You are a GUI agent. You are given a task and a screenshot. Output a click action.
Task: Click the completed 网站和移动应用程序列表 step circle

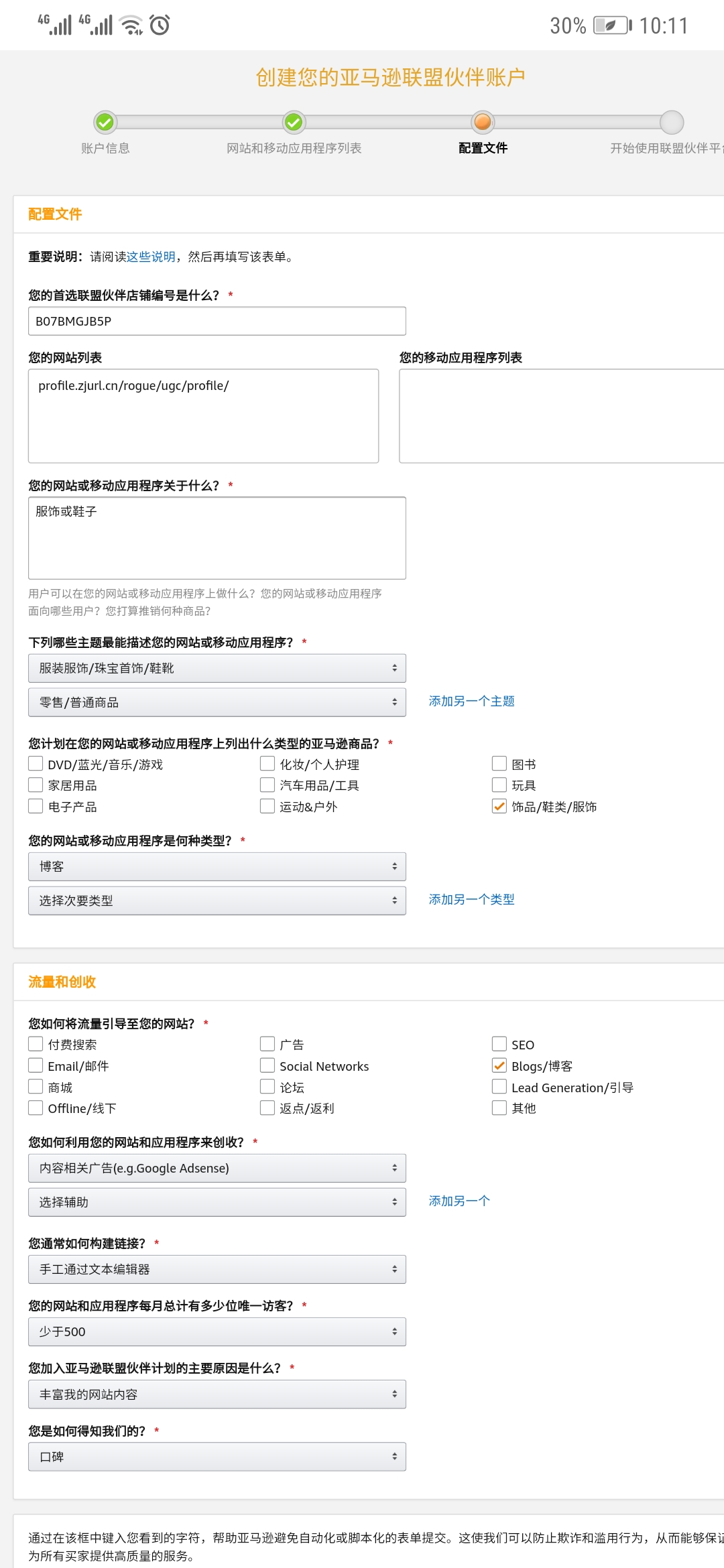point(294,122)
